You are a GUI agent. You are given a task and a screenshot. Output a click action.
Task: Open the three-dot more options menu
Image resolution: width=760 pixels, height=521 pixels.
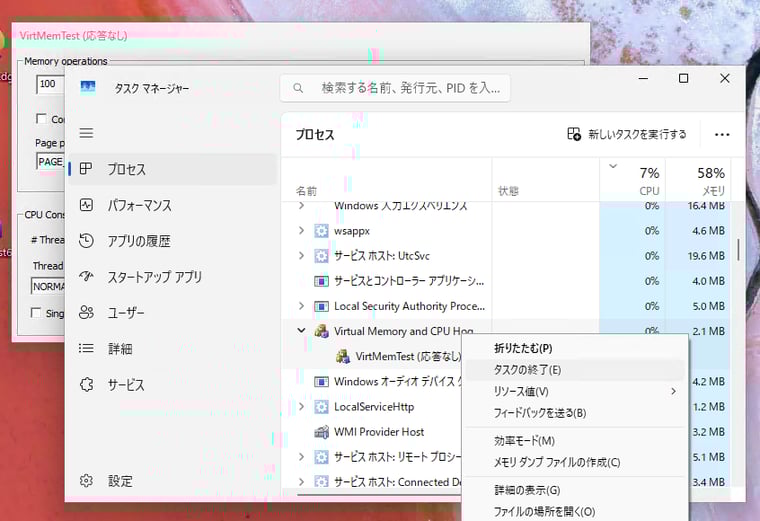722,135
